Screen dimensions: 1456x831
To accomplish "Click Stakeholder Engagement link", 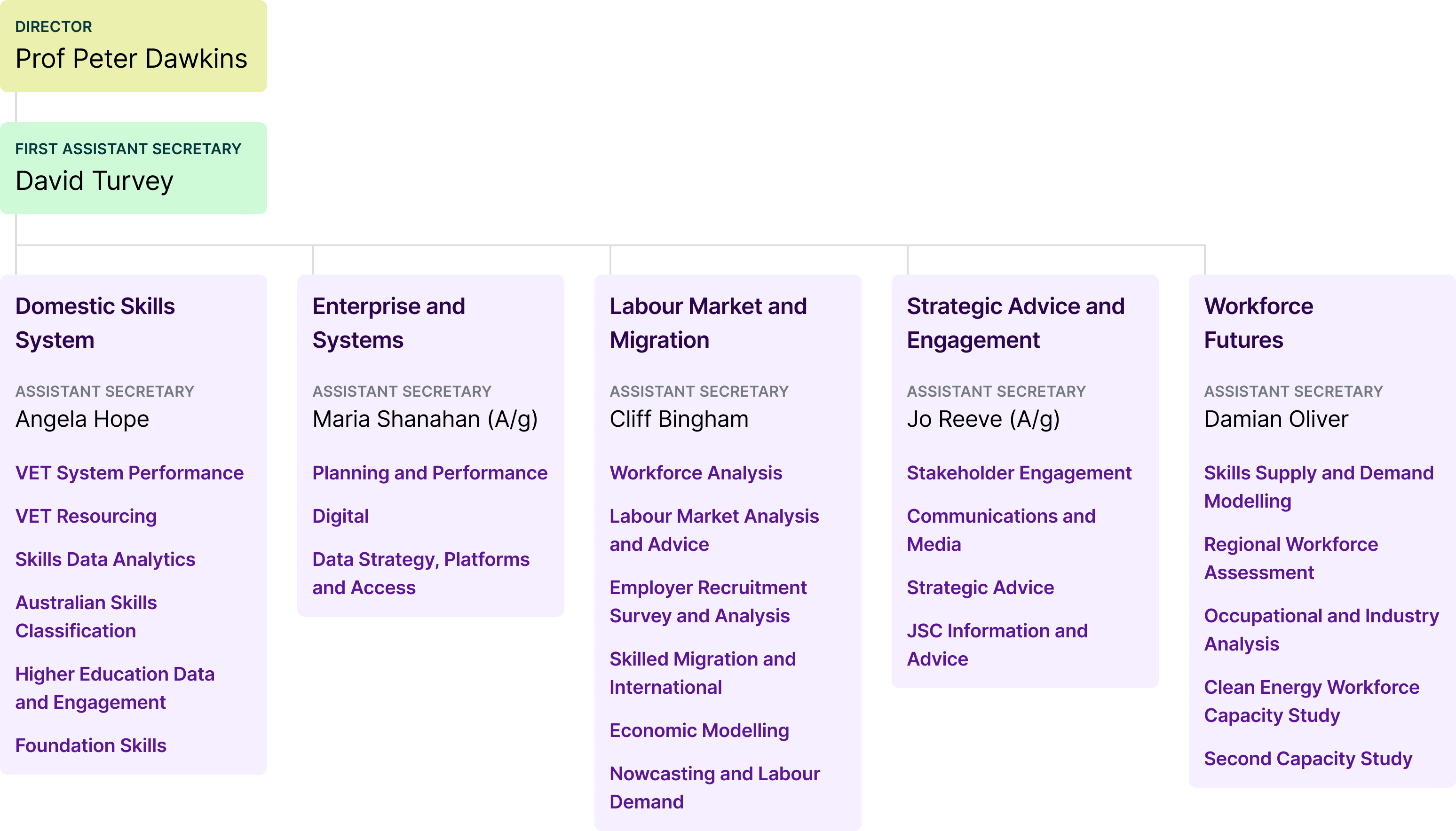I will [1019, 472].
